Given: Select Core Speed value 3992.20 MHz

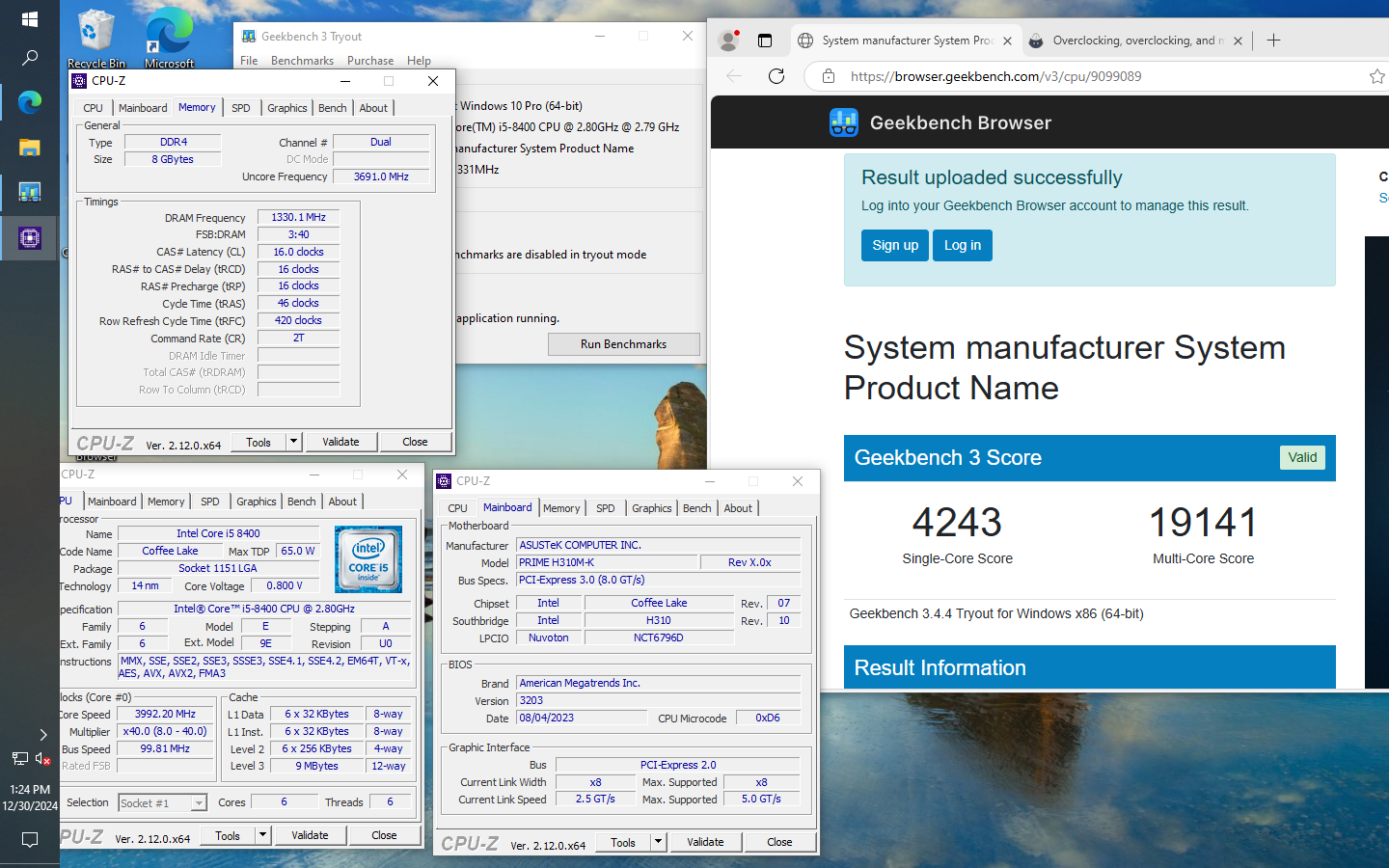Looking at the screenshot, I should (165, 714).
